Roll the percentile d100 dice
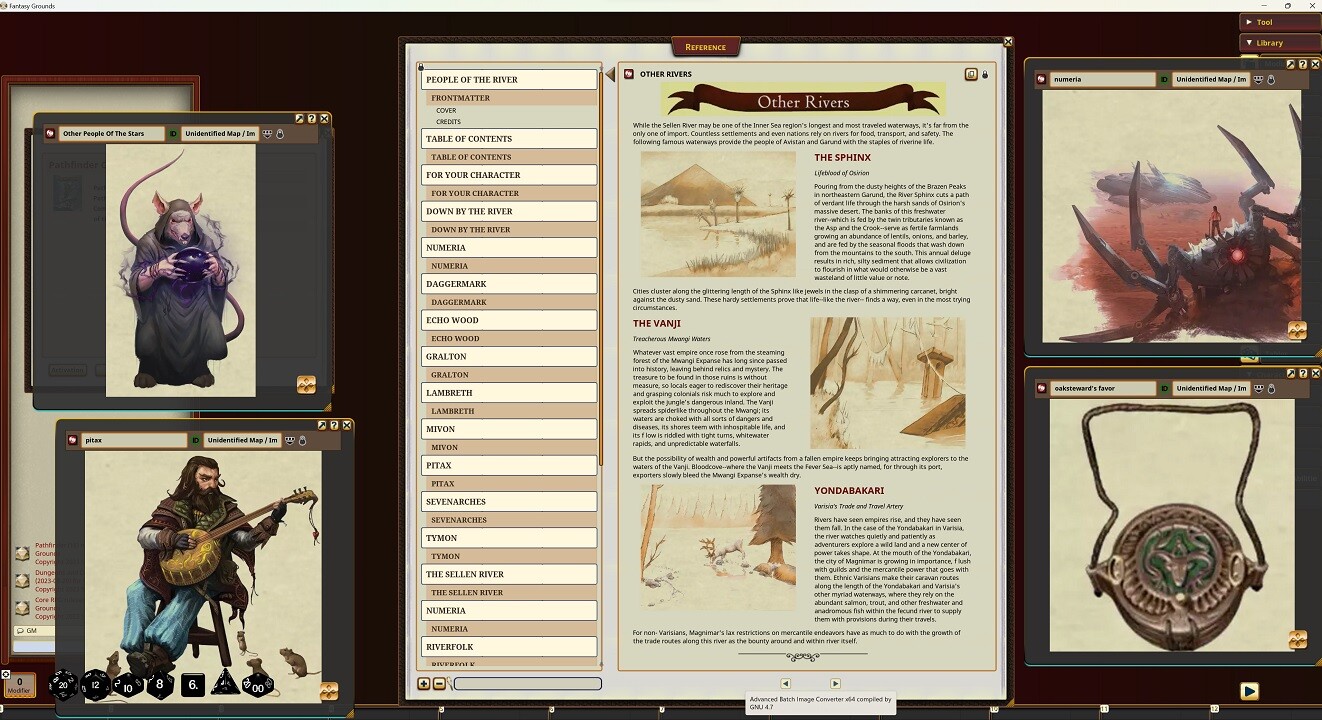This screenshot has width=1322, height=720. click(257, 687)
